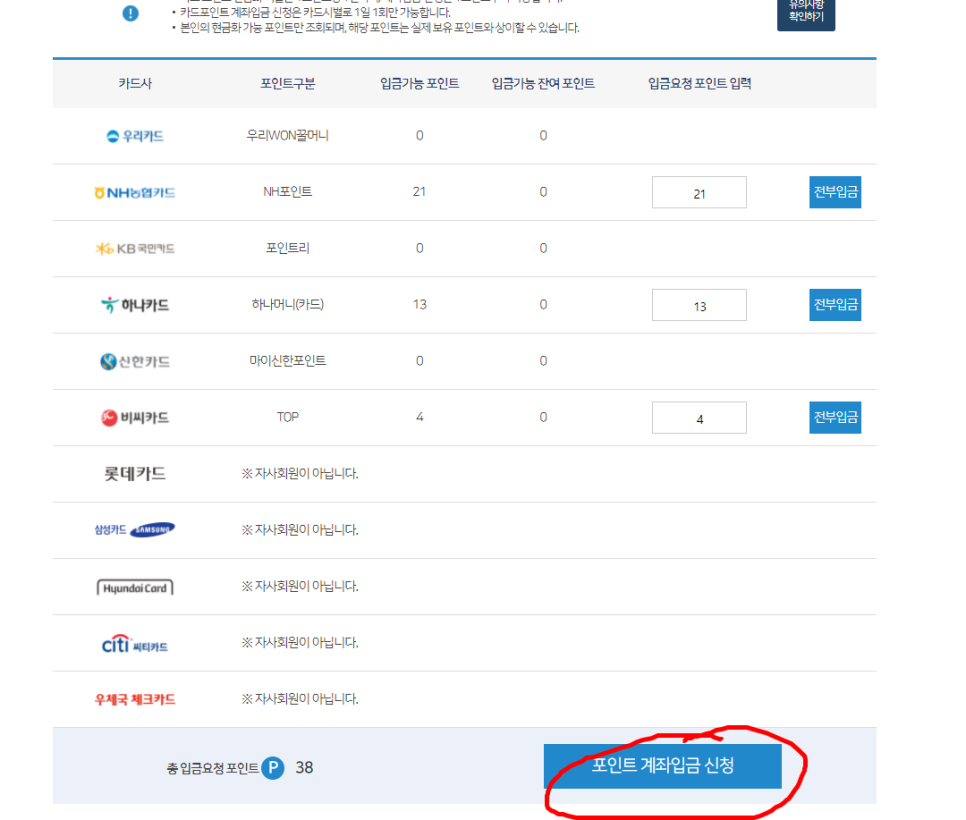The image size is (966, 820).
Task: Click the 우체국 체크카드 logo
Action: [x=135, y=699]
